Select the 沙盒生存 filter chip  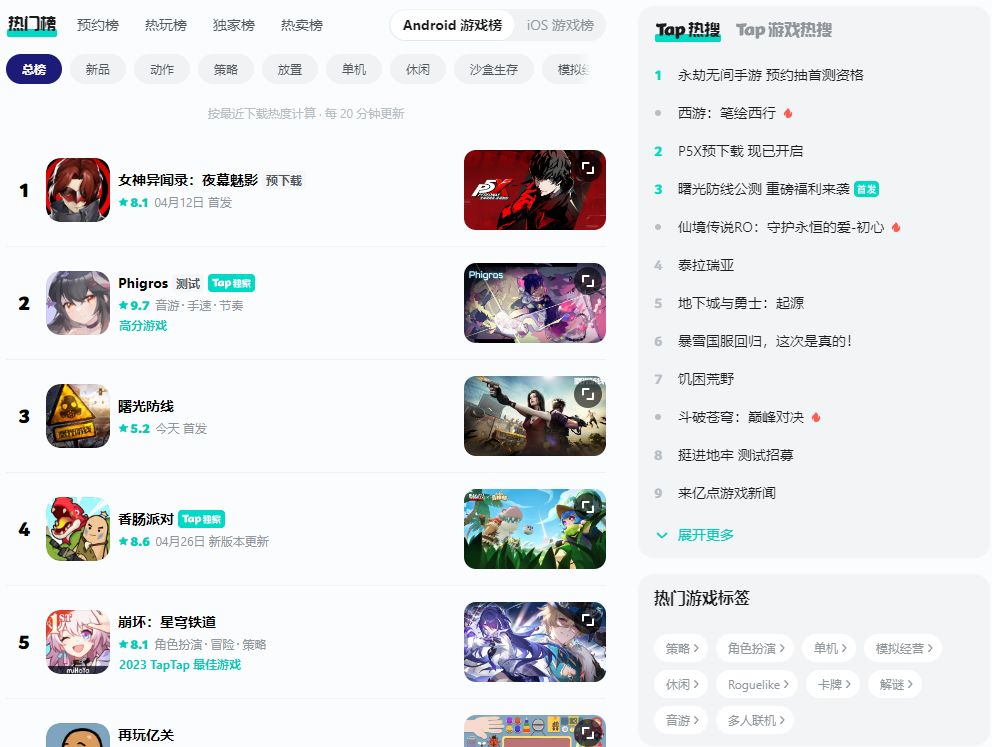[493, 70]
